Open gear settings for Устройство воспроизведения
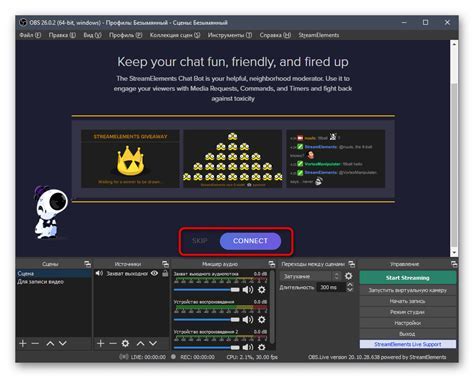Screen dimensions: 474x378 click(262, 320)
